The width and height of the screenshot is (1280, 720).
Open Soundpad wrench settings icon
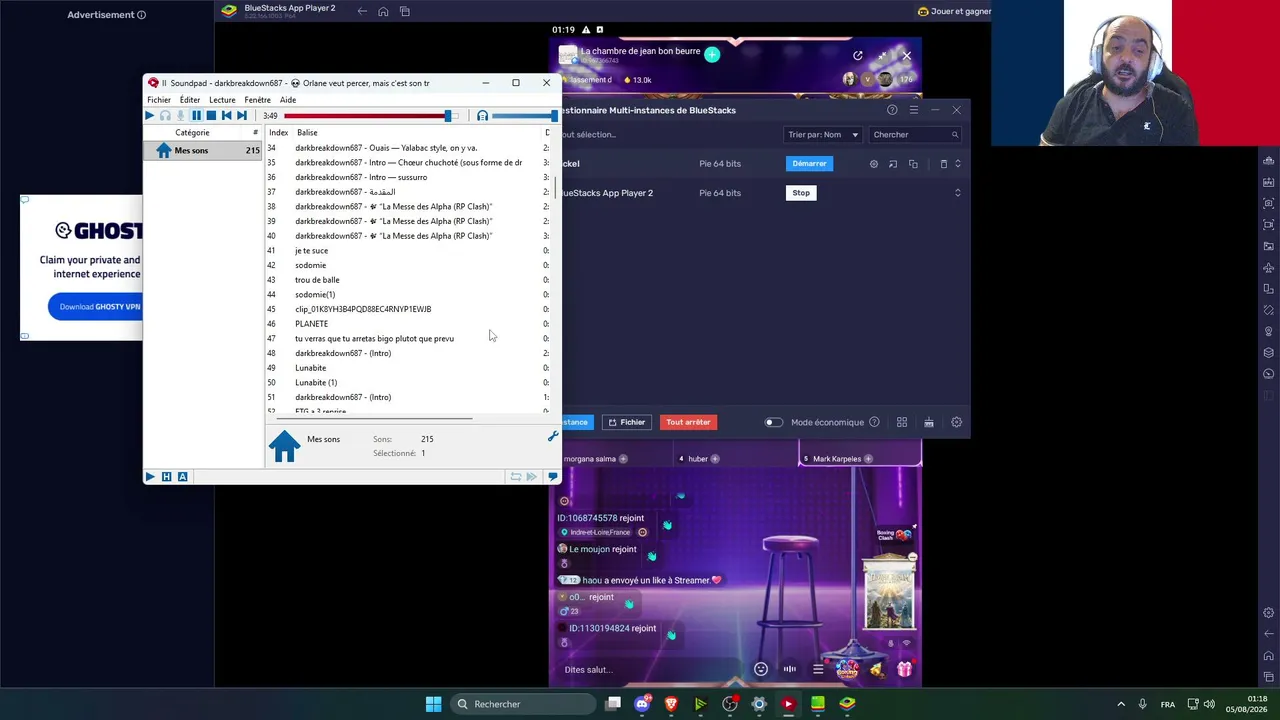552,436
